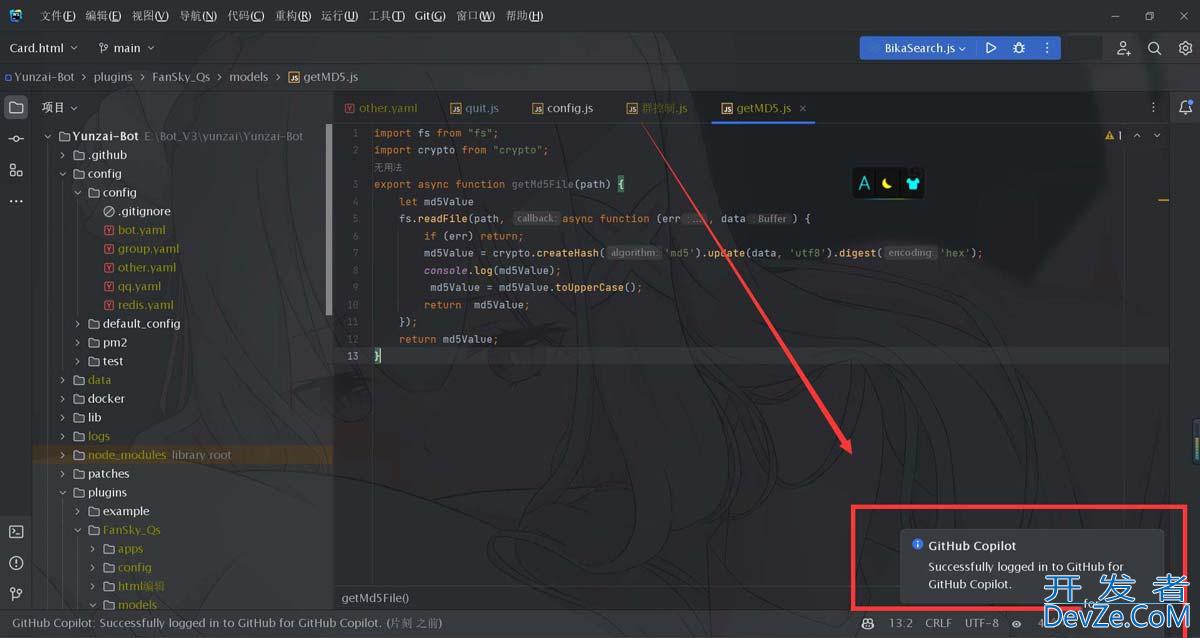This screenshot has height=638, width=1200.
Task: Open the Notifications bell
Action: coord(1185,107)
